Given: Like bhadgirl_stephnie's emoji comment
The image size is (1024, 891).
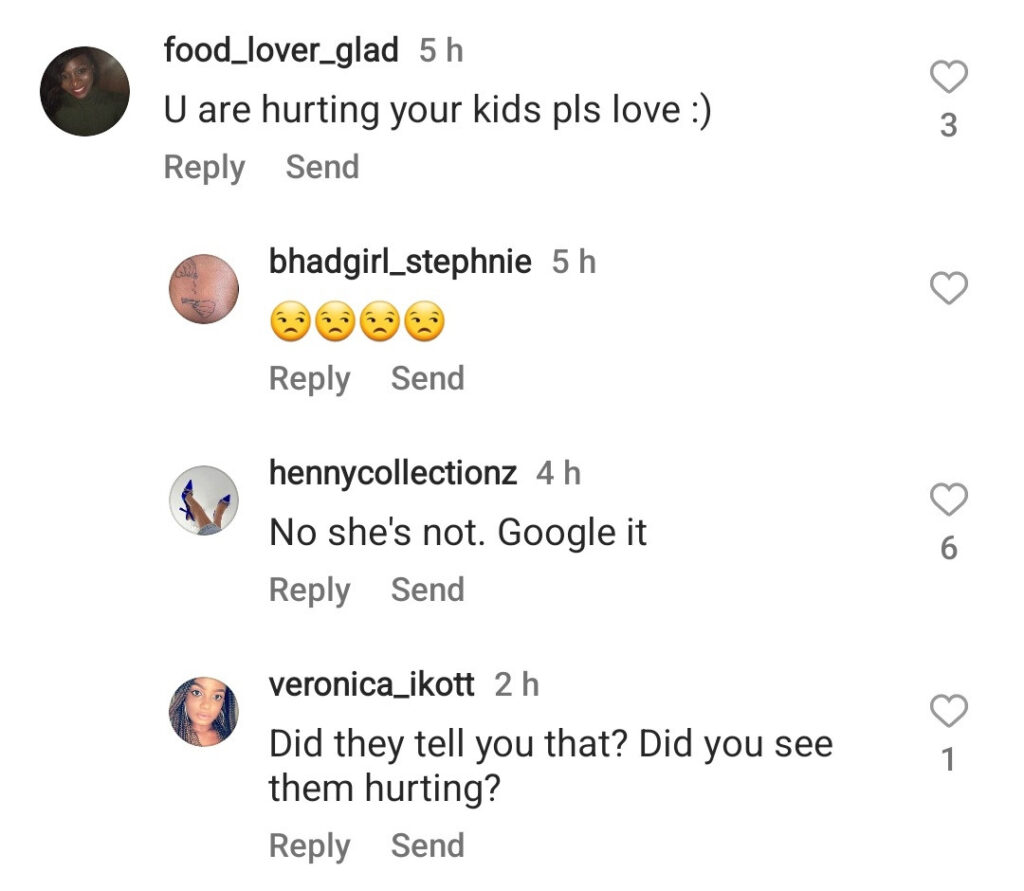Looking at the screenshot, I should [x=949, y=288].
